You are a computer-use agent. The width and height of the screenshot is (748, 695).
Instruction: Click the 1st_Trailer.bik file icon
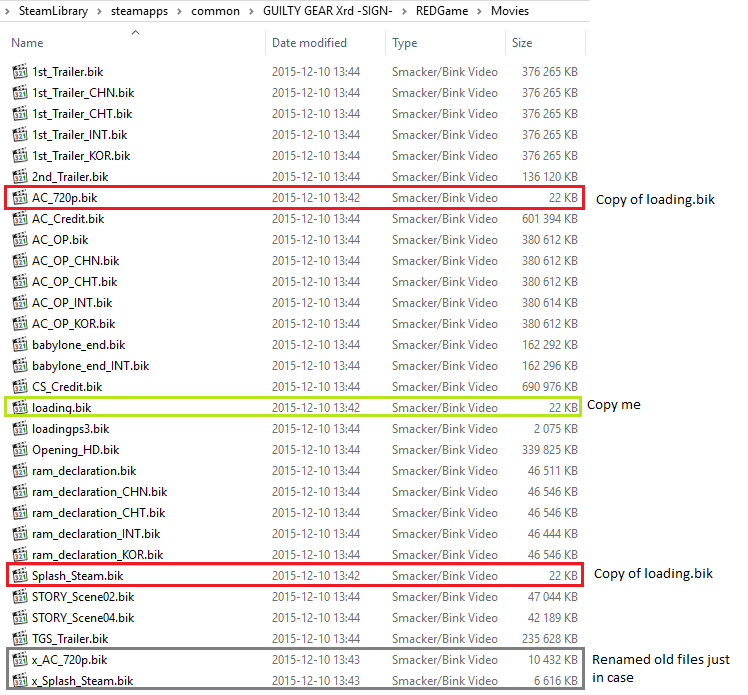(x=20, y=72)
